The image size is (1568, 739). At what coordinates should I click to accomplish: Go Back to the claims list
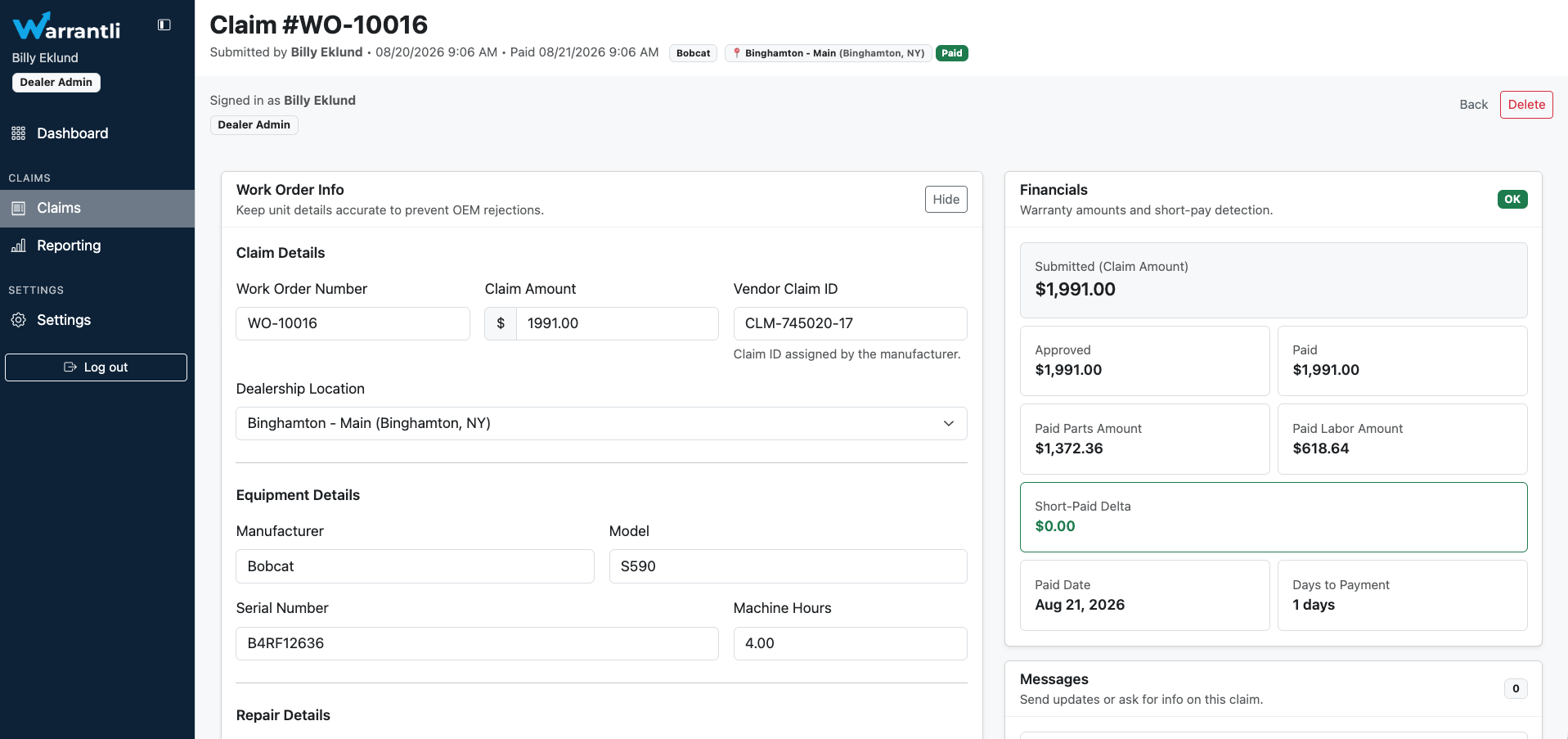[1473, 105]
